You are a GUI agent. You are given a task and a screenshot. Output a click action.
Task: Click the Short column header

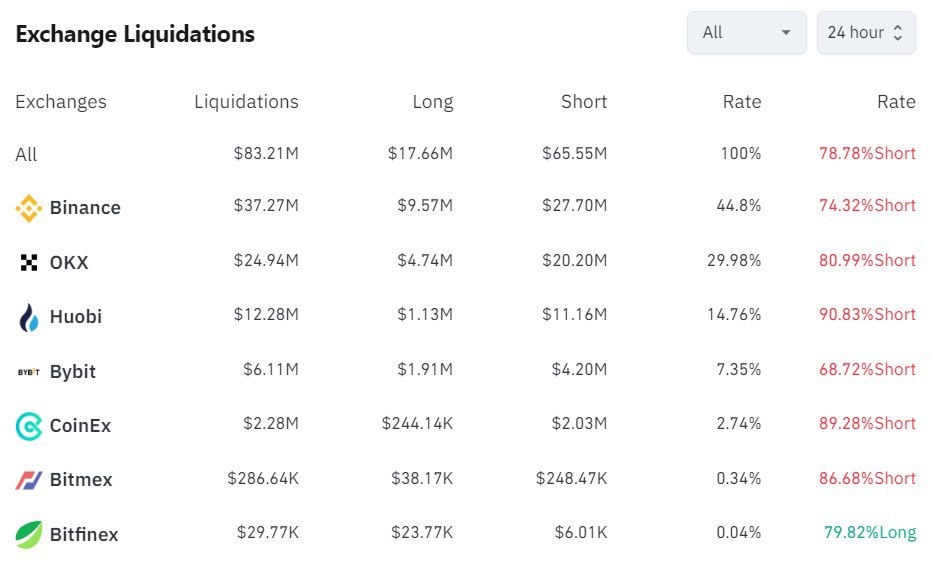[x=584, y=102]
